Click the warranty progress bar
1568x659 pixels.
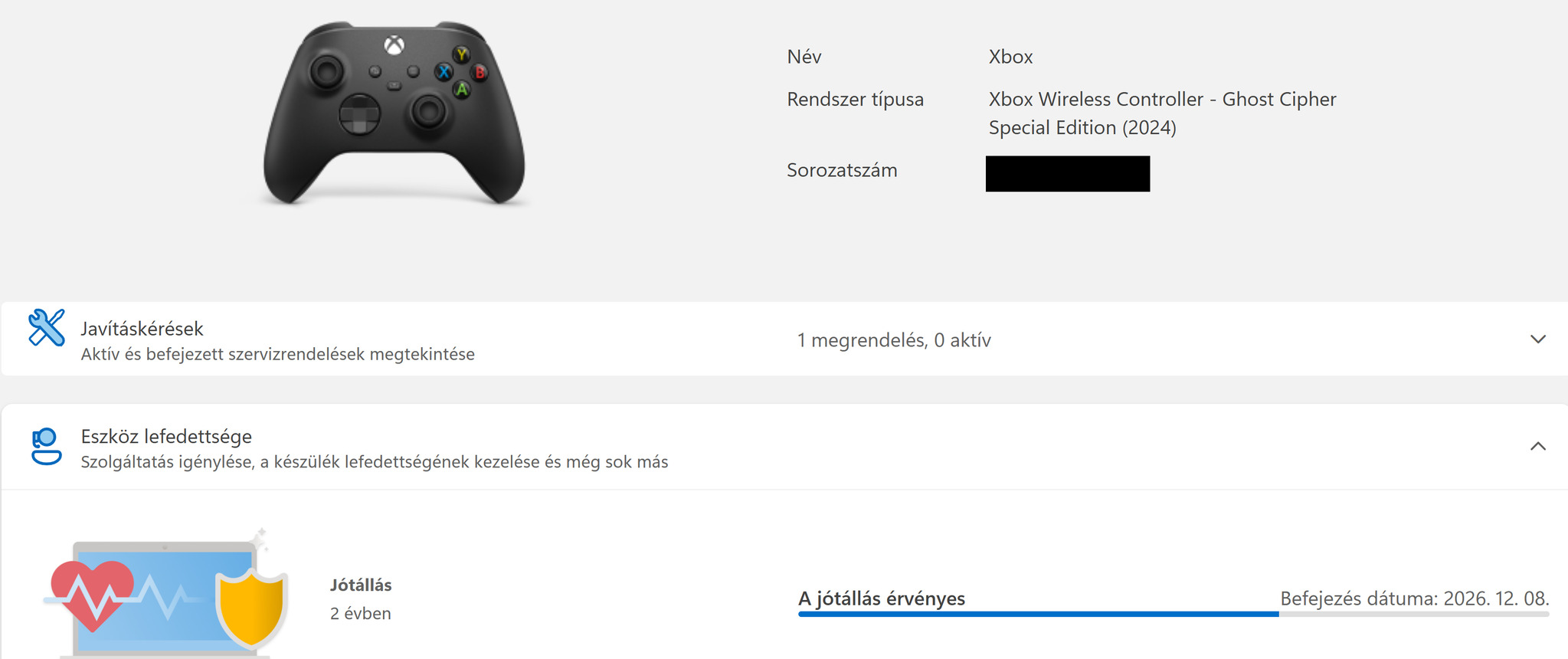1174,614
